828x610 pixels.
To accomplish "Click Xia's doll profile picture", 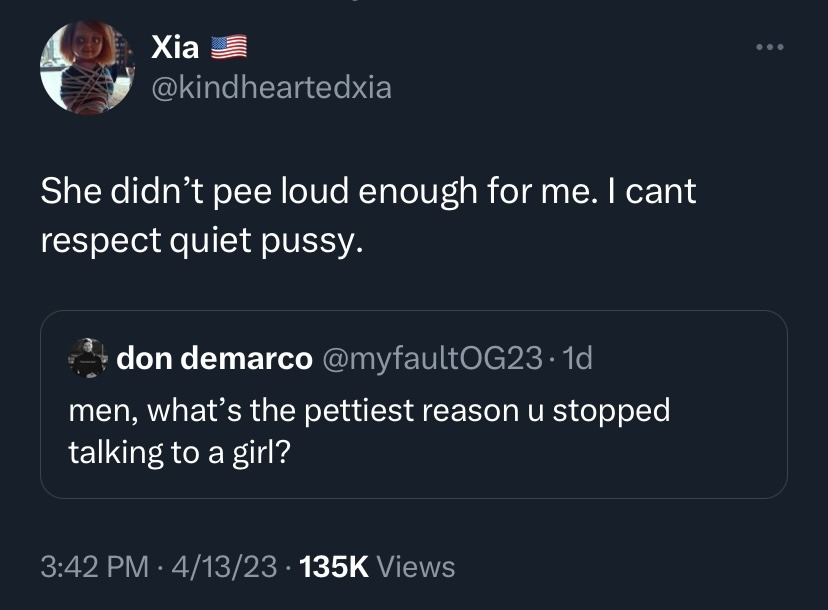I will [86, 66].
